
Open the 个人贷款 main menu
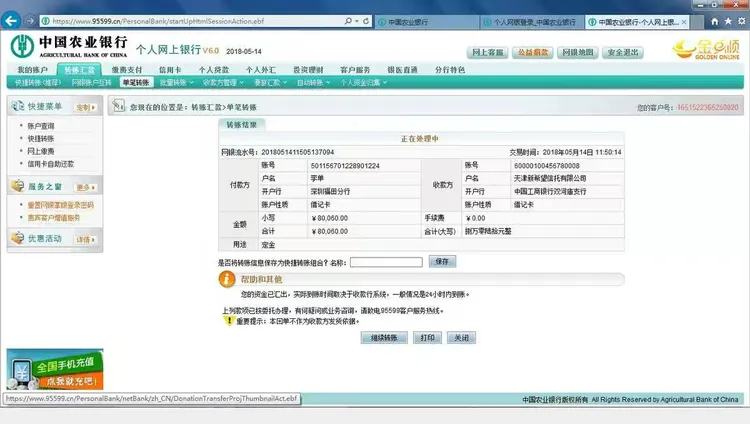click(214, 70)
